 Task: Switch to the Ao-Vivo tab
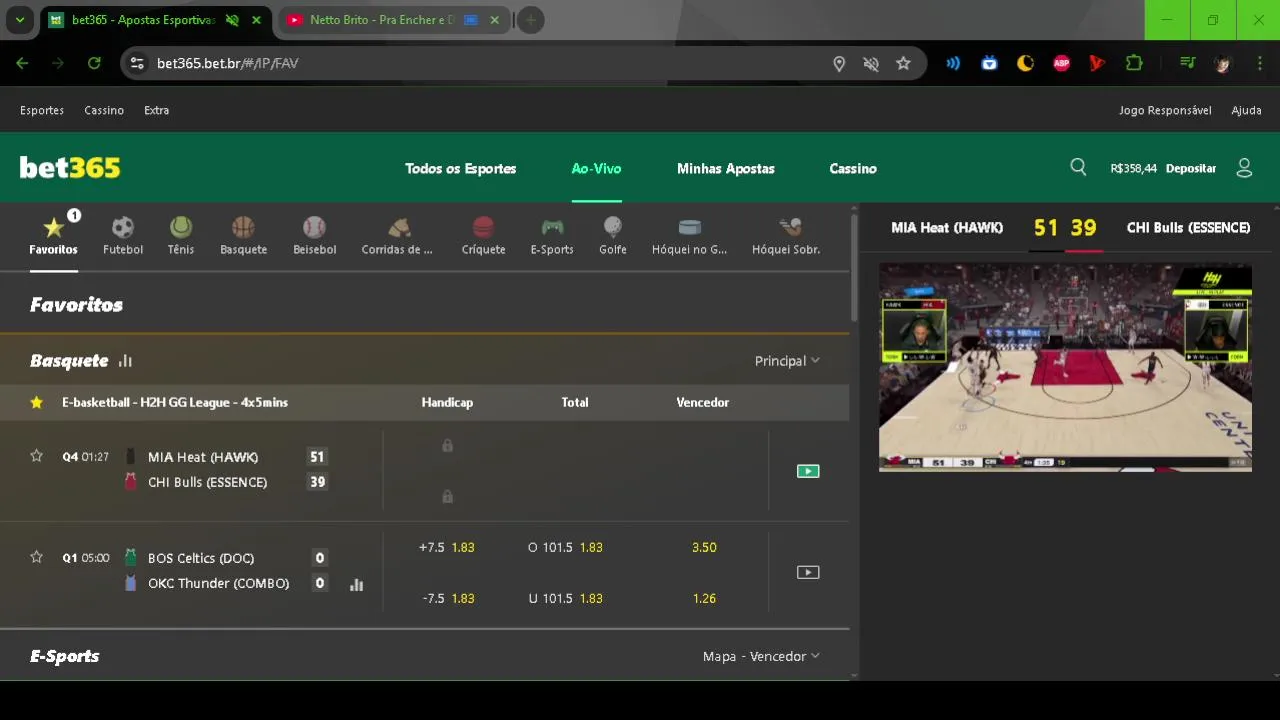coord(596,168)
